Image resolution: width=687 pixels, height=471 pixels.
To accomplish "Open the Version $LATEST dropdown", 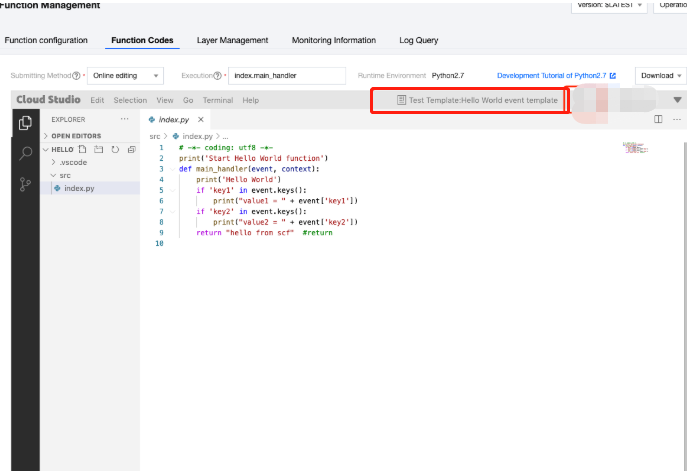I will pyautogui.click(x=608, y=5).
